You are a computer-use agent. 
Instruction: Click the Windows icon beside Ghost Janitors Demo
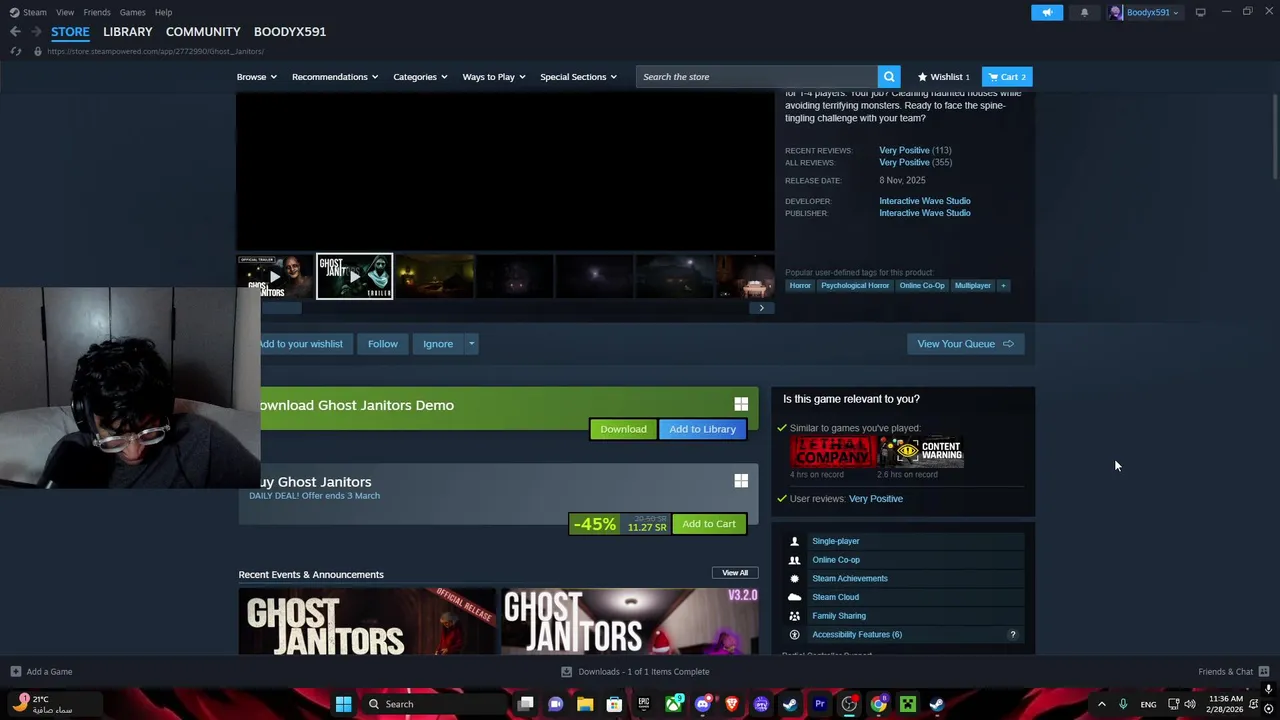click(741, 404)
